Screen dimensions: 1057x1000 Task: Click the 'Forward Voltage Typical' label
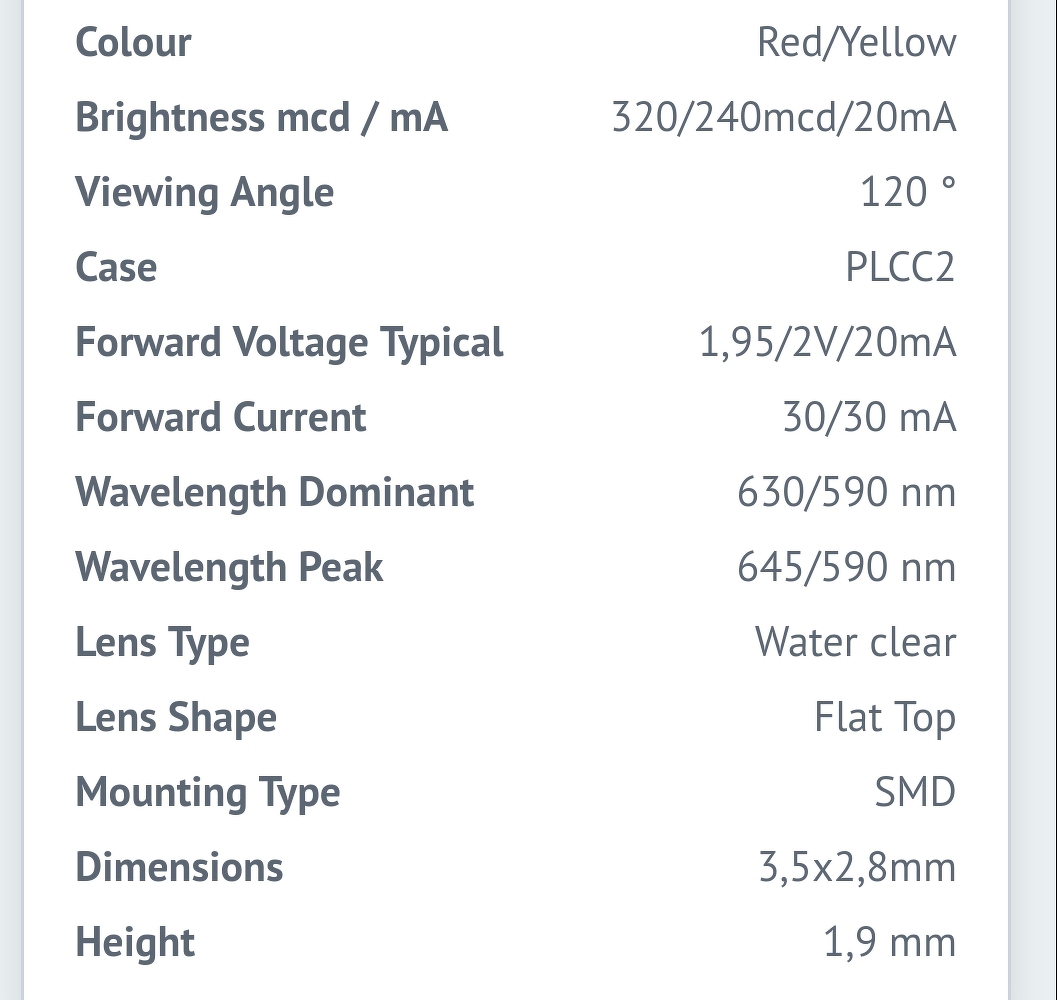[x=289, y=343]
